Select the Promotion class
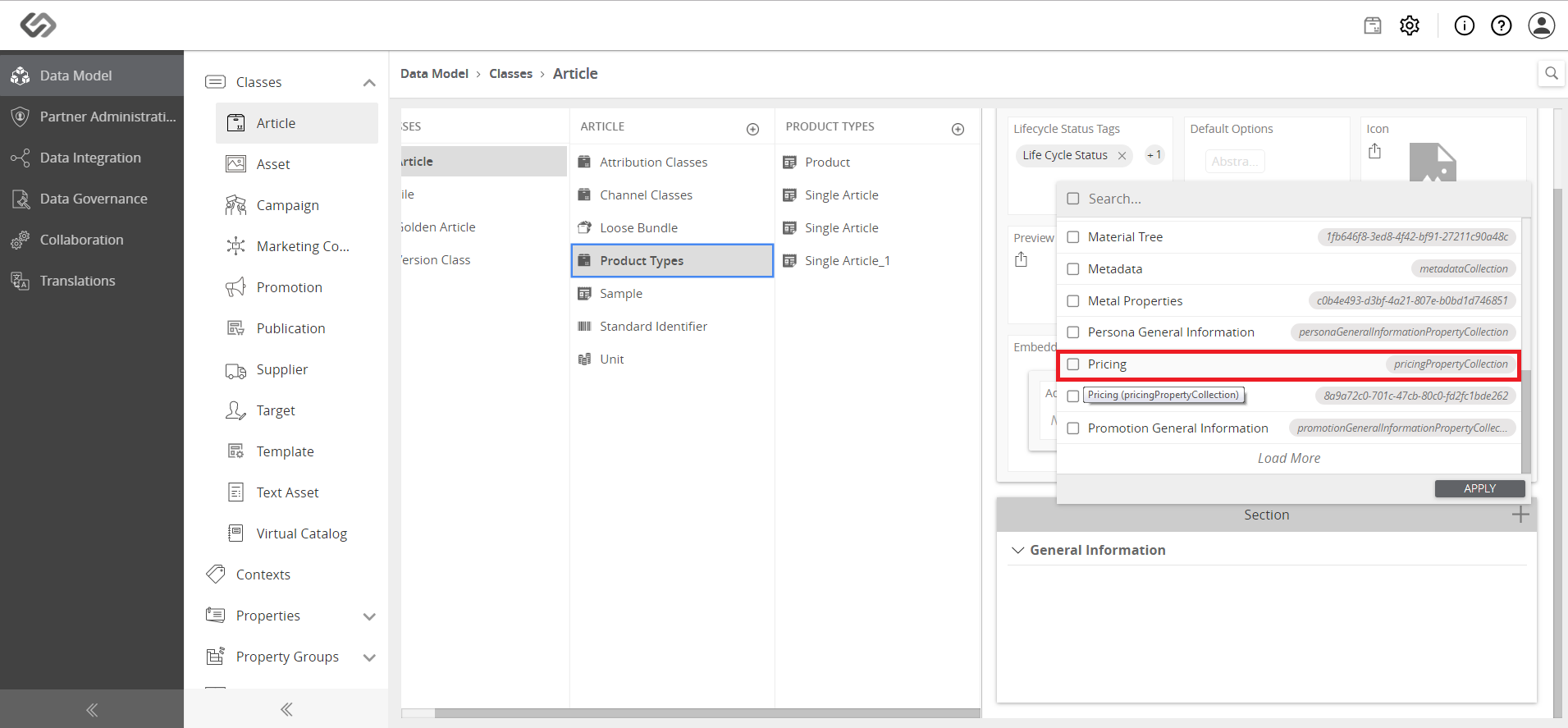Screen dimensions: 1568x728 point(297,287)
